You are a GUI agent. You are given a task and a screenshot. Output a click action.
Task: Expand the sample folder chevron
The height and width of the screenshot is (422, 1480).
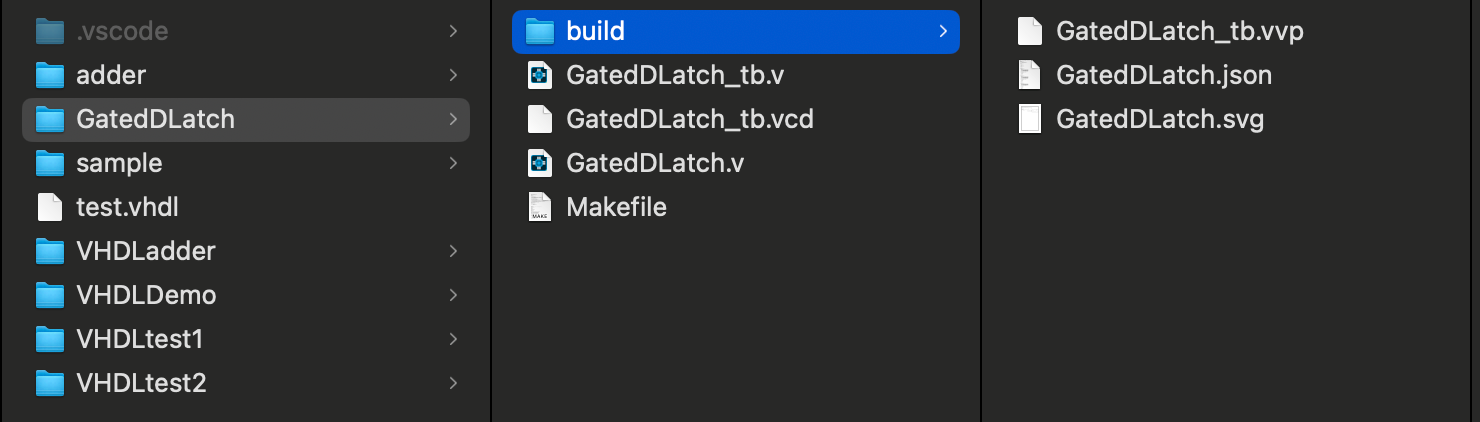[x=453, y=163]
